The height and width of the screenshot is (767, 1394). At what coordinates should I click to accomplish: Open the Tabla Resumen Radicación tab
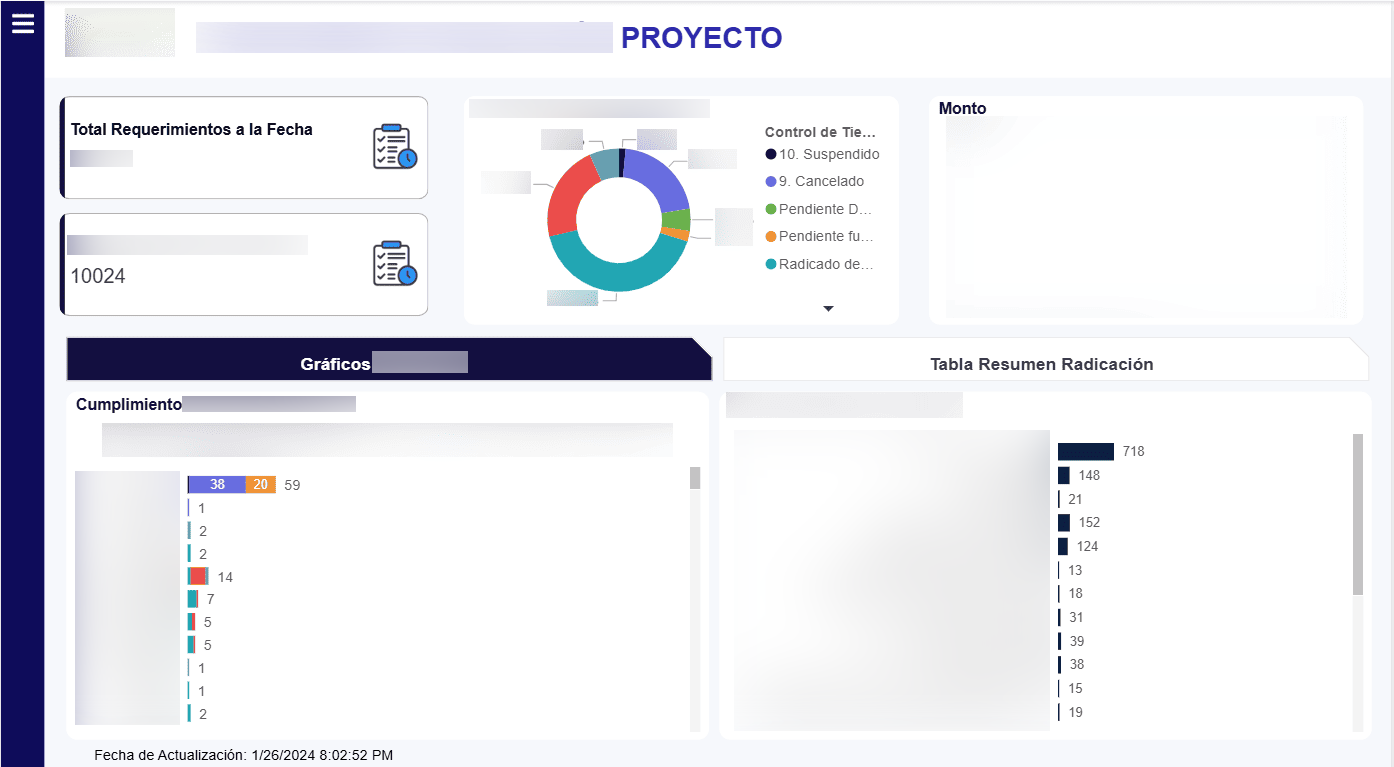tap(1041, 364)
